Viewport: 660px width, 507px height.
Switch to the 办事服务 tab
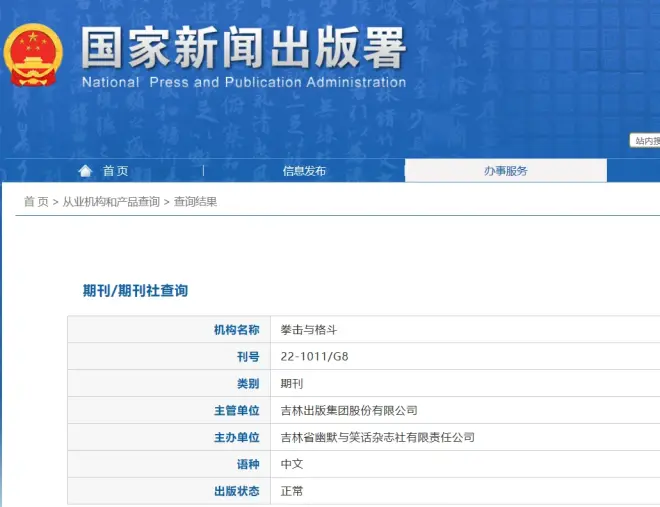pos(505,171)
